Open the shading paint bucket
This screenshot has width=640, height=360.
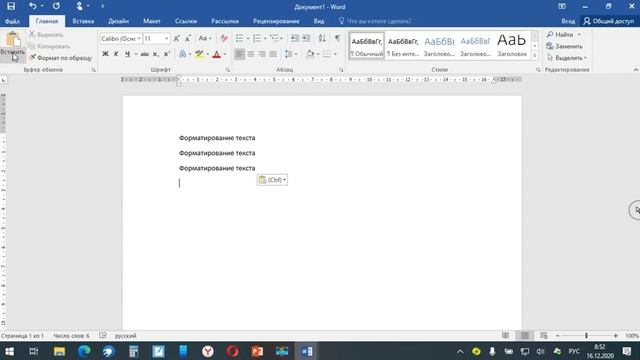pos(310,54)
